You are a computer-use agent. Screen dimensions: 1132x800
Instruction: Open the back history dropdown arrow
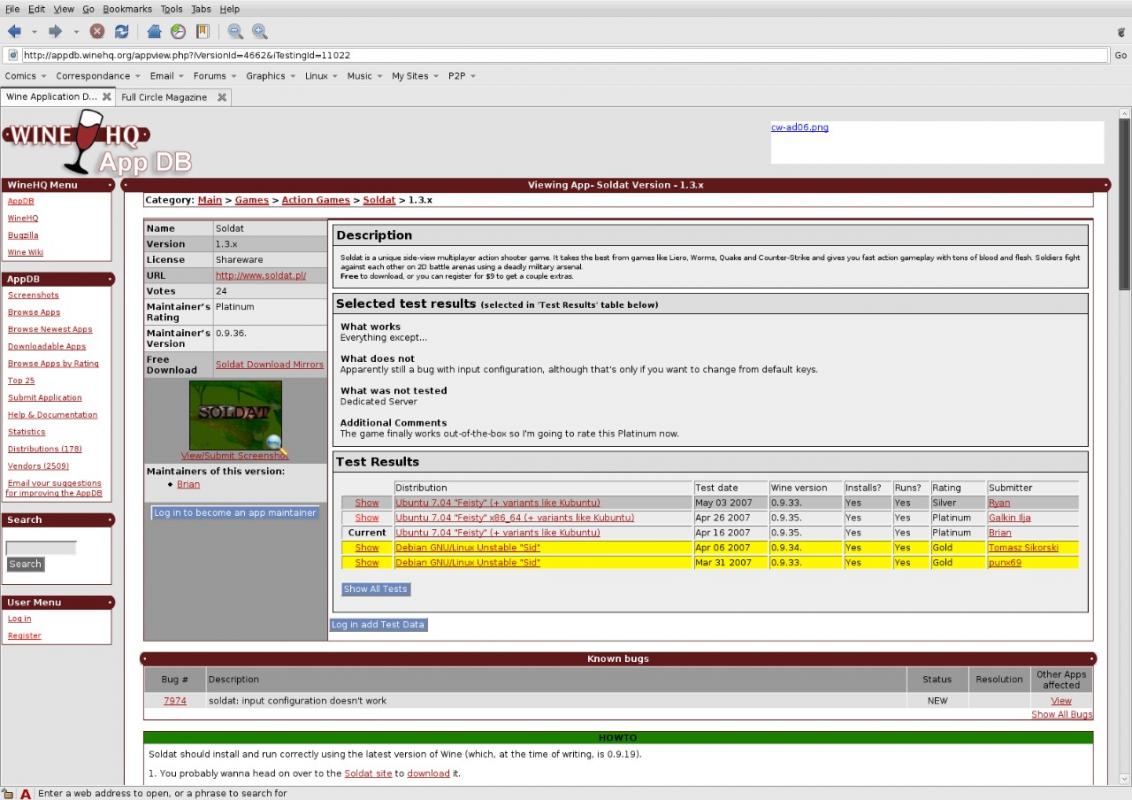click(x=34, y=32)
